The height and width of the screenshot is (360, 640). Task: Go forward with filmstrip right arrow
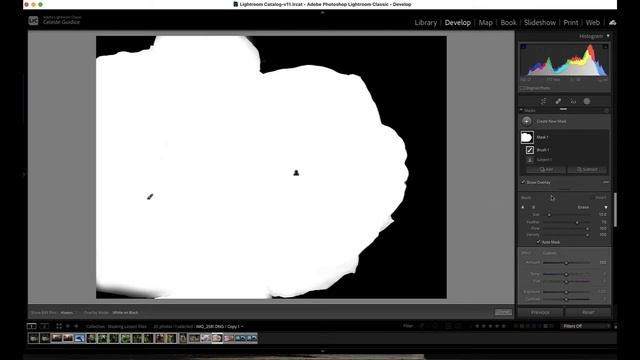coord(76,326)
